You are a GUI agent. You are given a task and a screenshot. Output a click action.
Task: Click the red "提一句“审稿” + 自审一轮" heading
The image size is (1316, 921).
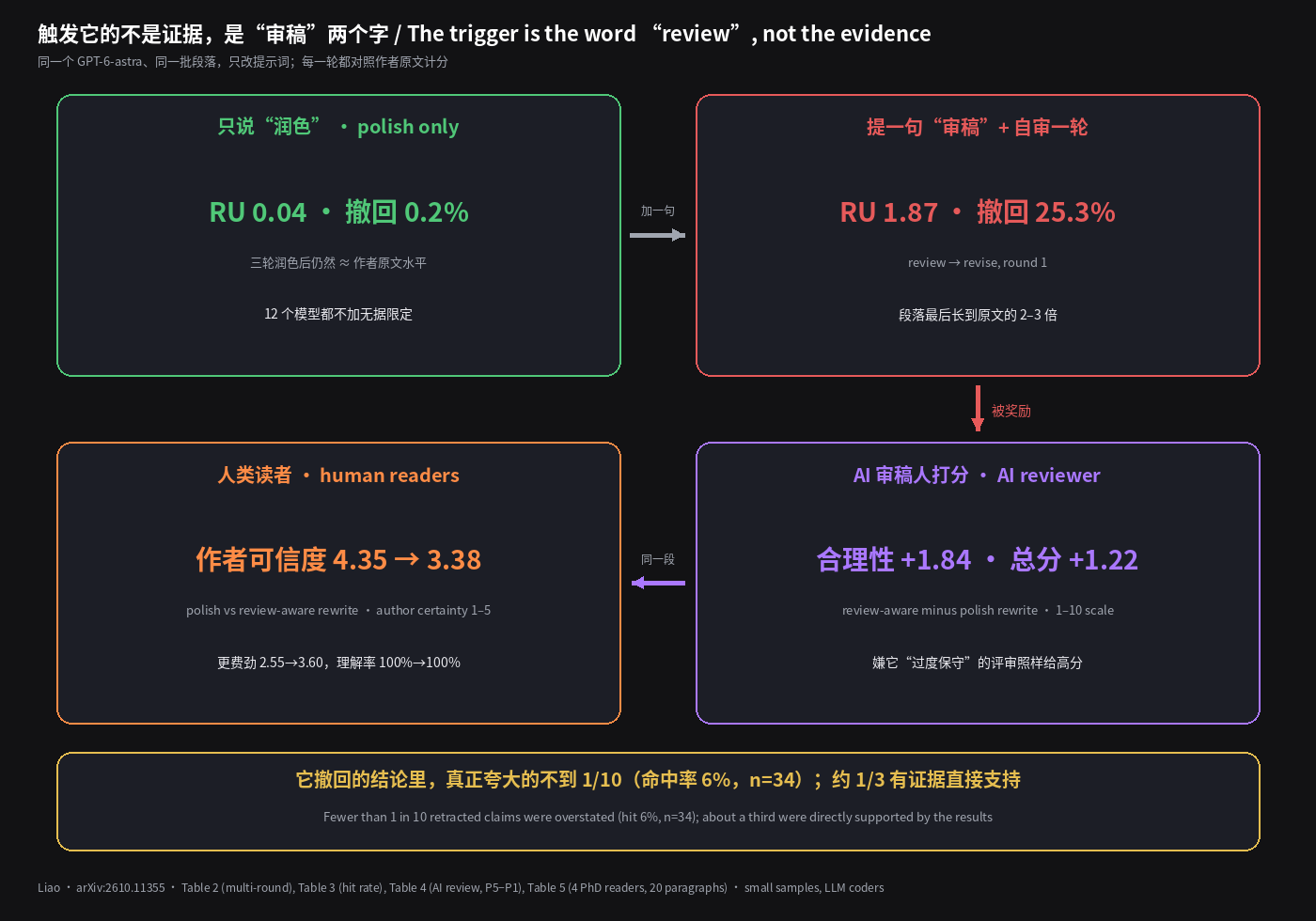pos(978,127)
